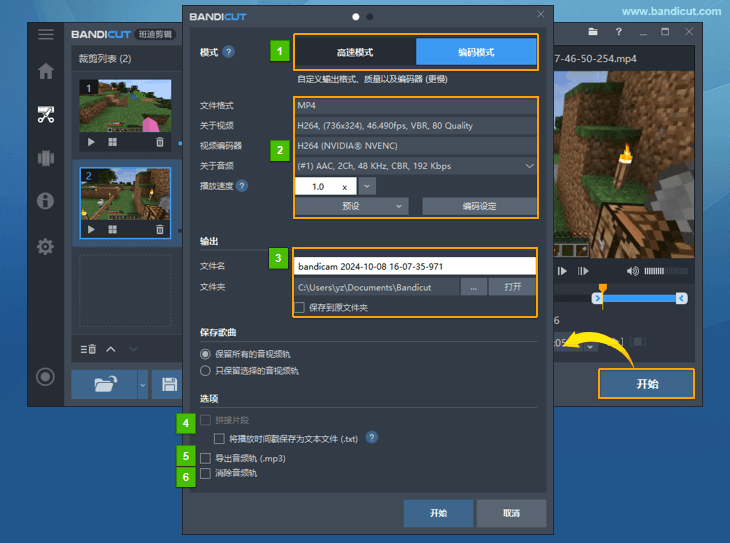Click the output folder path field
Screen dimensions: 730x543
[377, 287]
